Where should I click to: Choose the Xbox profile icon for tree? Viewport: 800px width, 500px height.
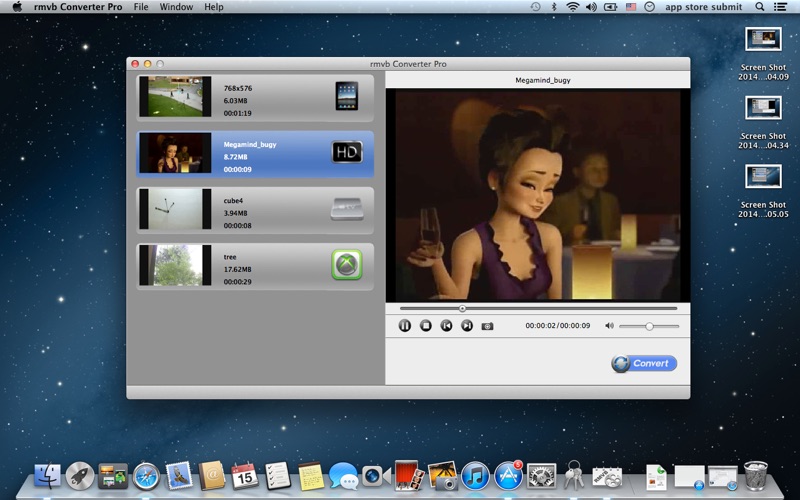[346, 265]
